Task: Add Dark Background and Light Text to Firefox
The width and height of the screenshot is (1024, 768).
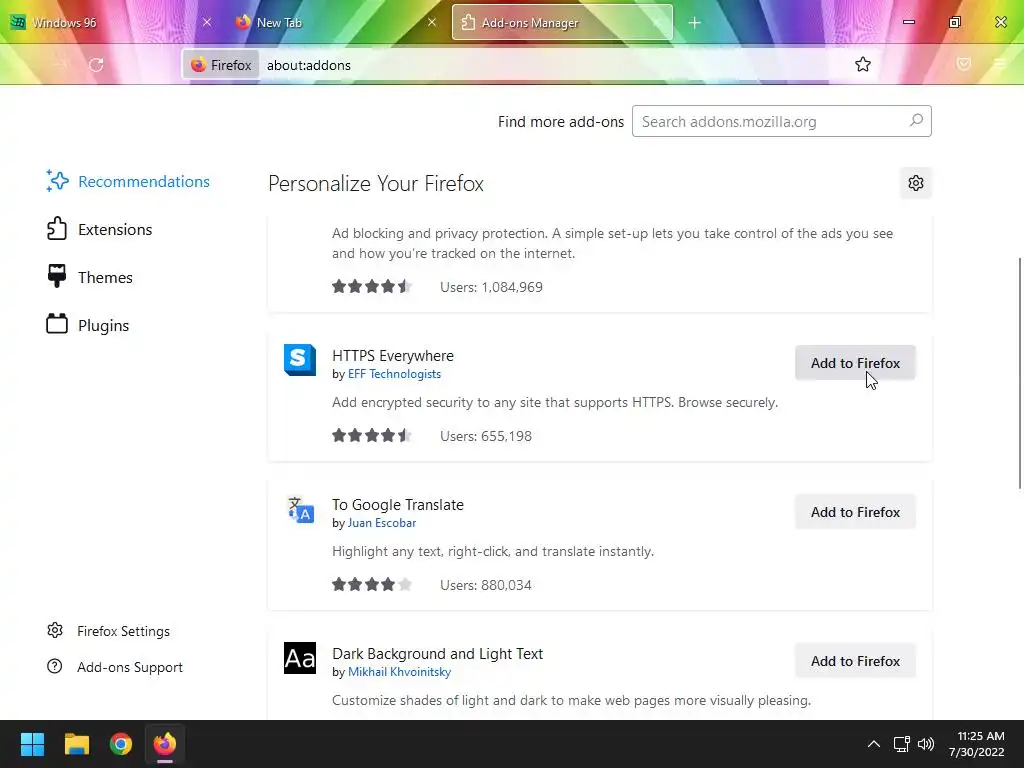Action: tap(855, 661)
